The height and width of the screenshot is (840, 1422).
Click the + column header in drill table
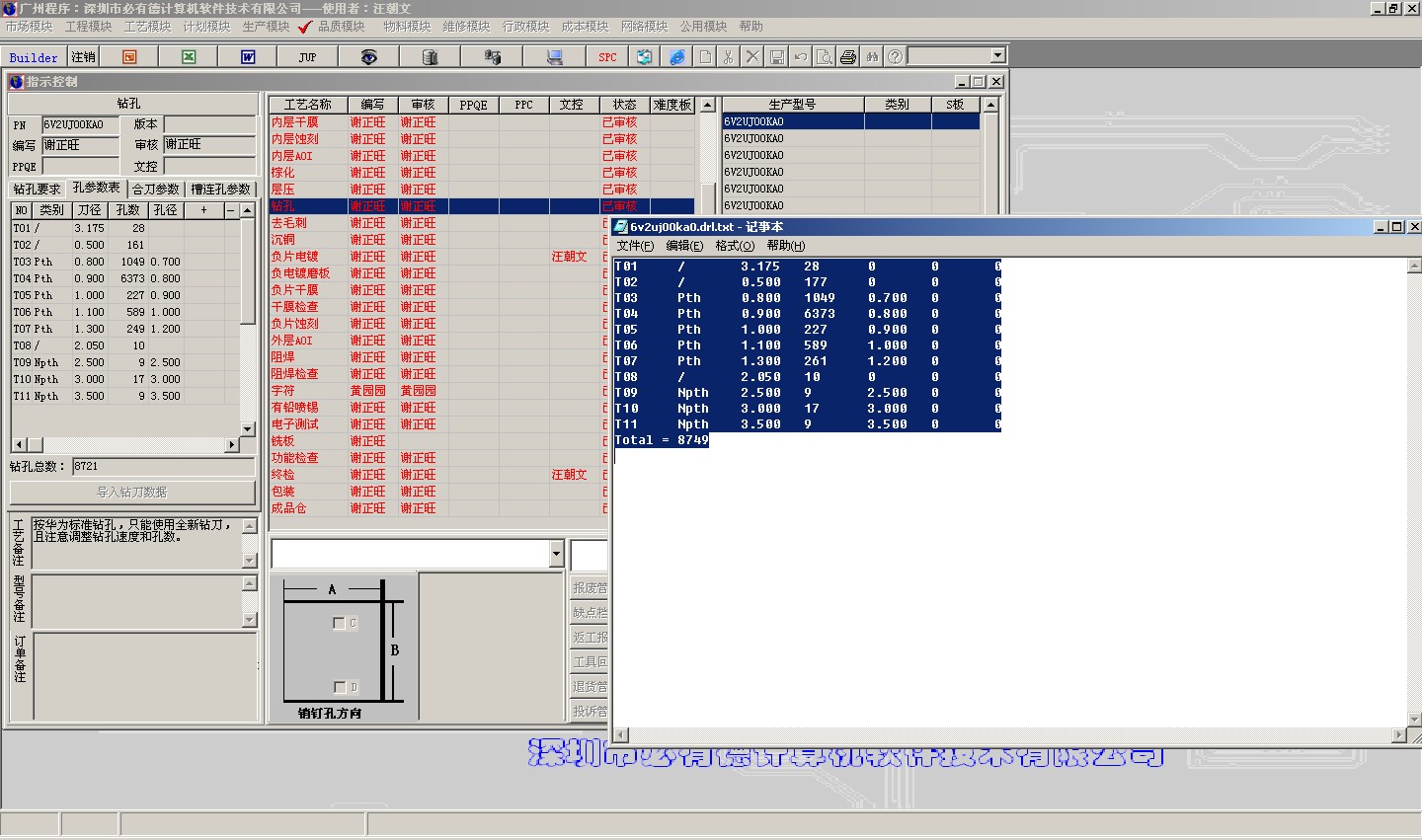click(x=204, y=210)
